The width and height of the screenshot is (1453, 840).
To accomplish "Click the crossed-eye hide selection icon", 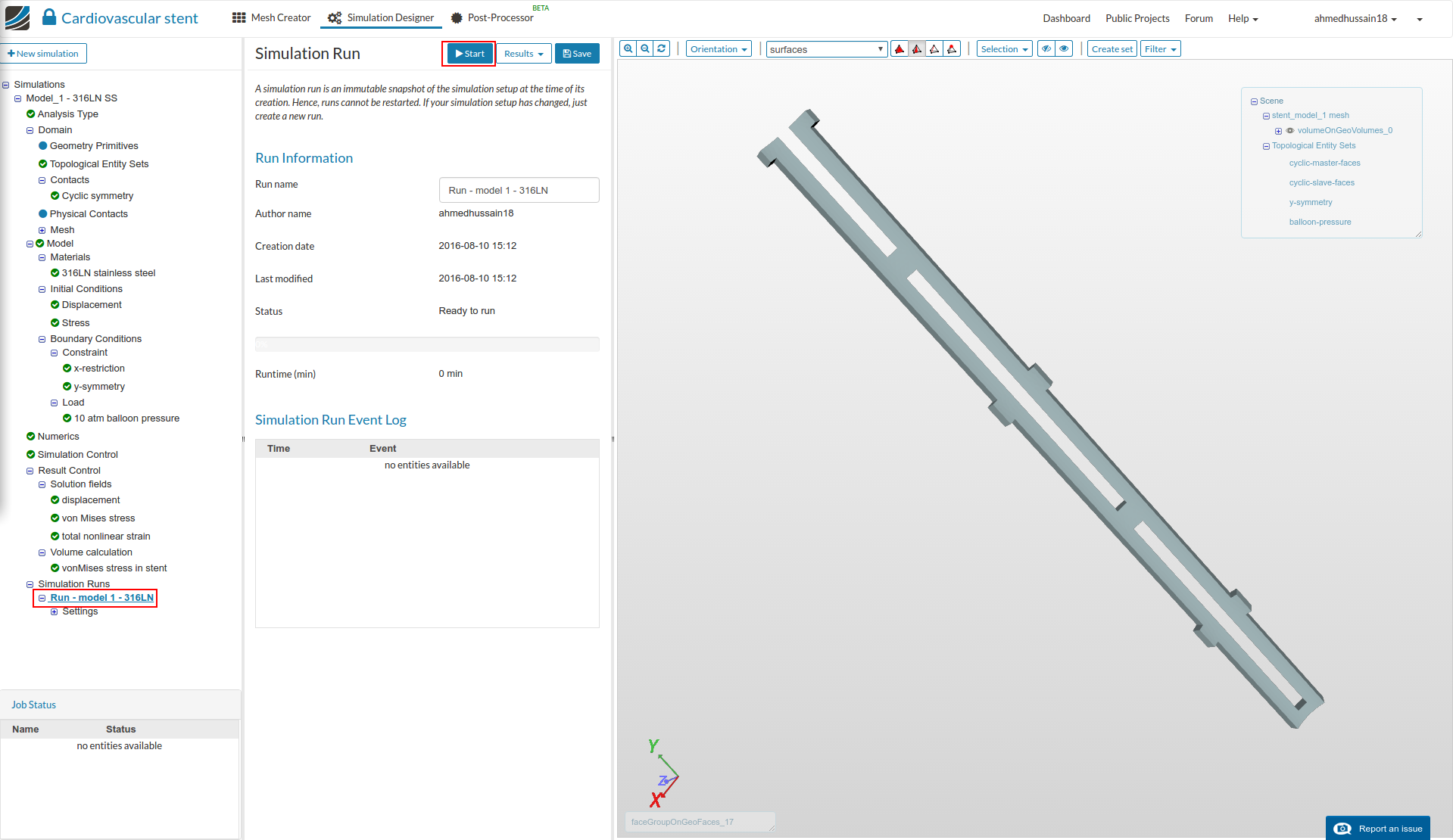I will click(1046, 49).
